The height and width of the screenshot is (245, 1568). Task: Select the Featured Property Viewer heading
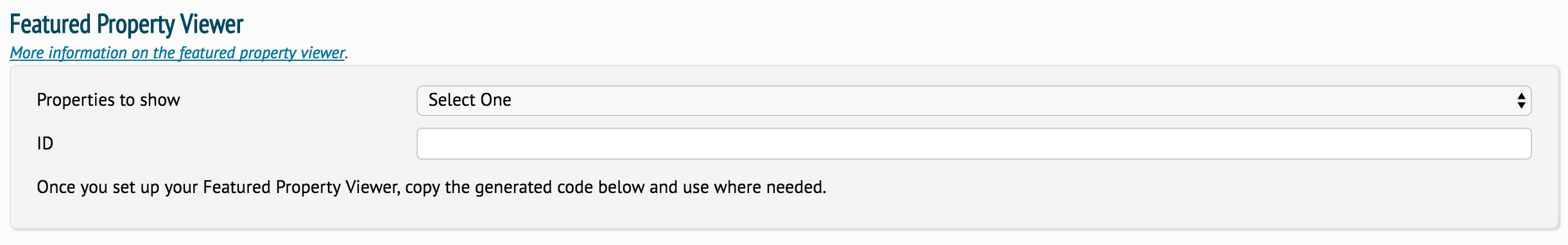[x=126, y=24]
